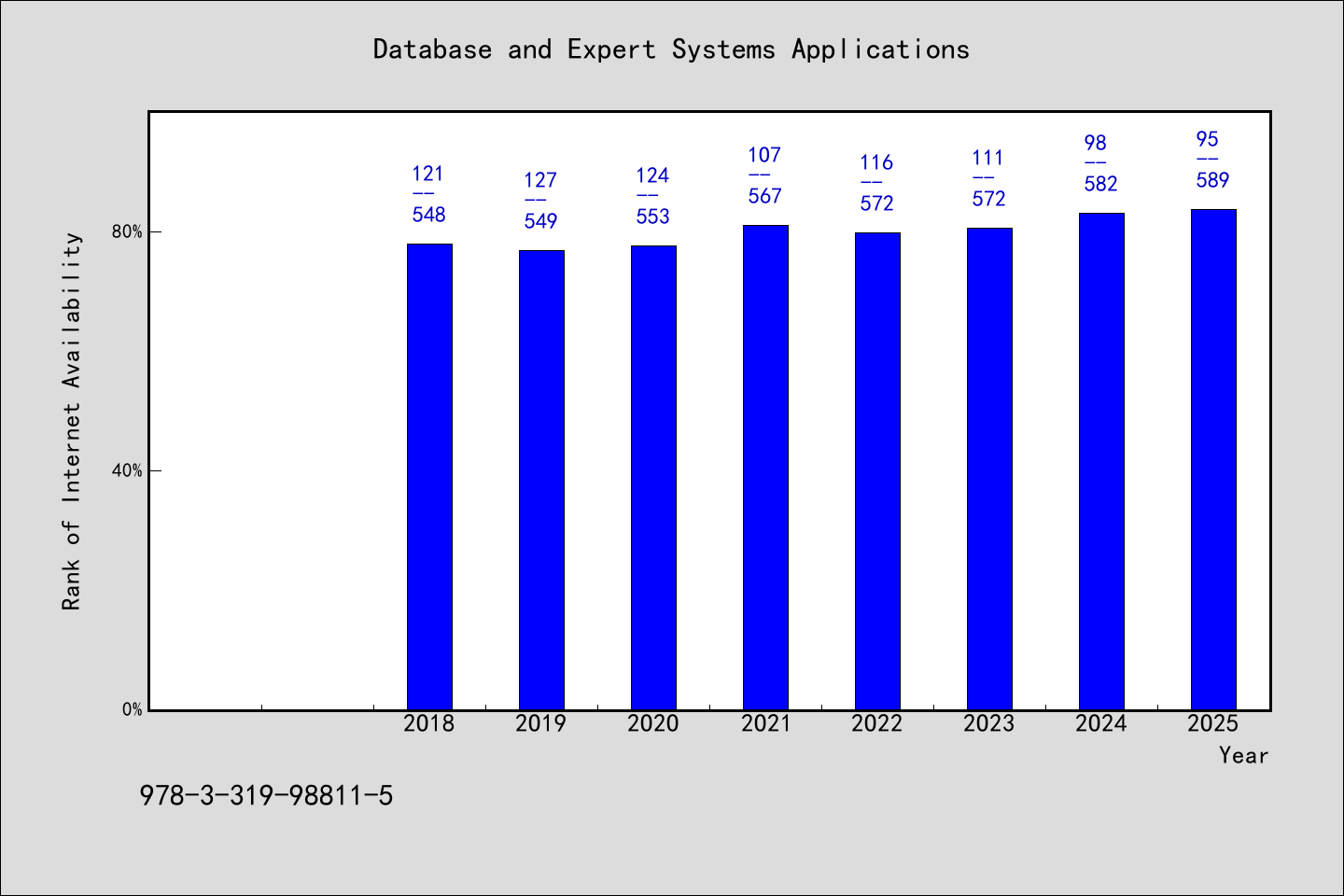Click the 2019 bar

[x=541, y=480]
